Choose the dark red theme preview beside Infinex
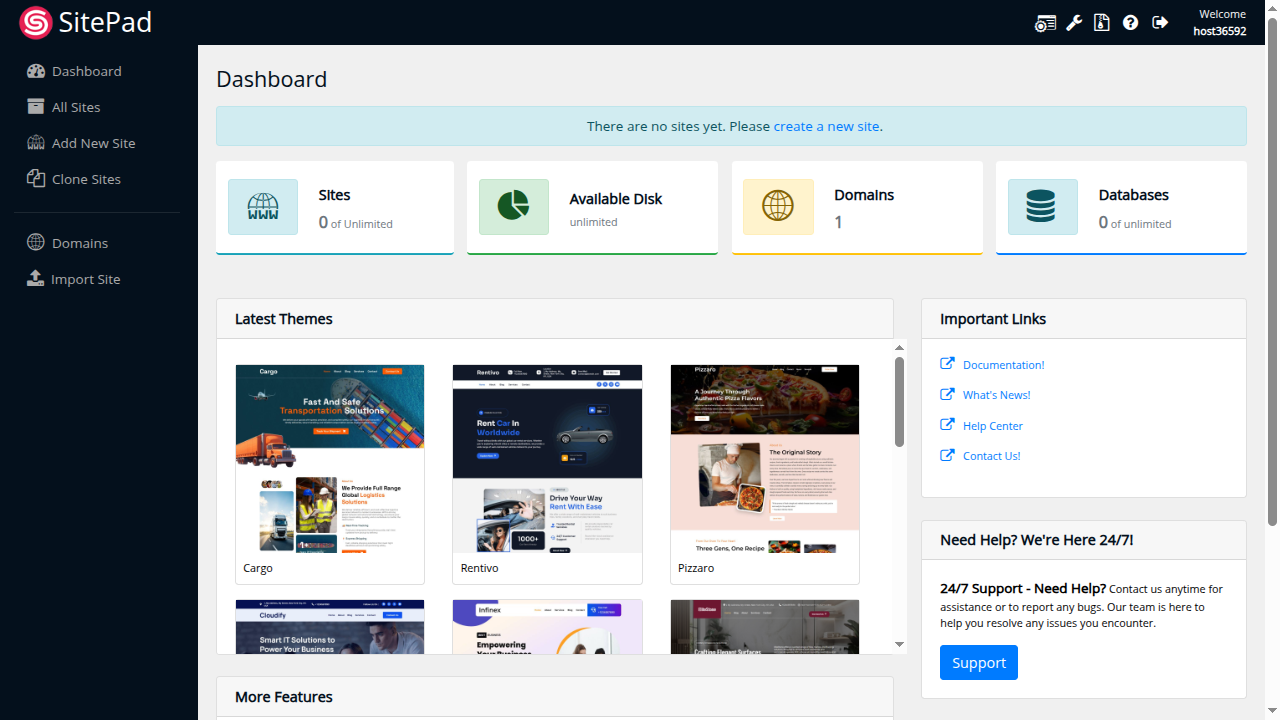Image resolution: width=1280 pixels, height=720 pixels. pyautogui.click(x=765, y=627)
